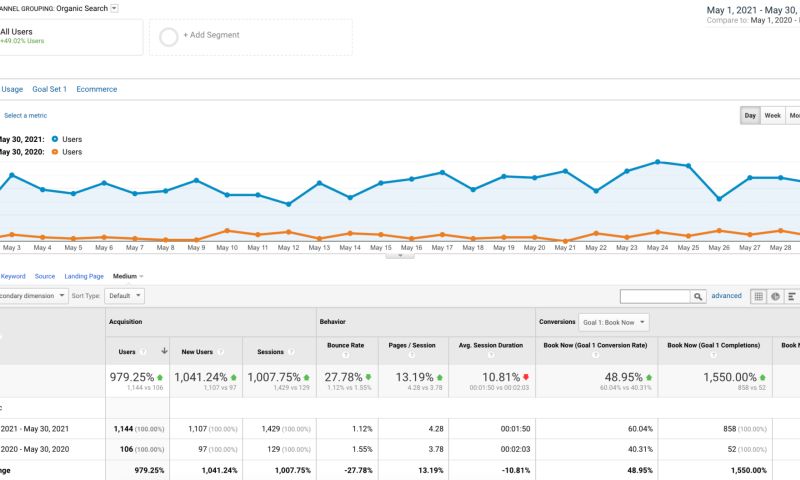The width and height of the screenshot is (800, 480).
Task: Click the New Users help icon
Action: (219, 352)
